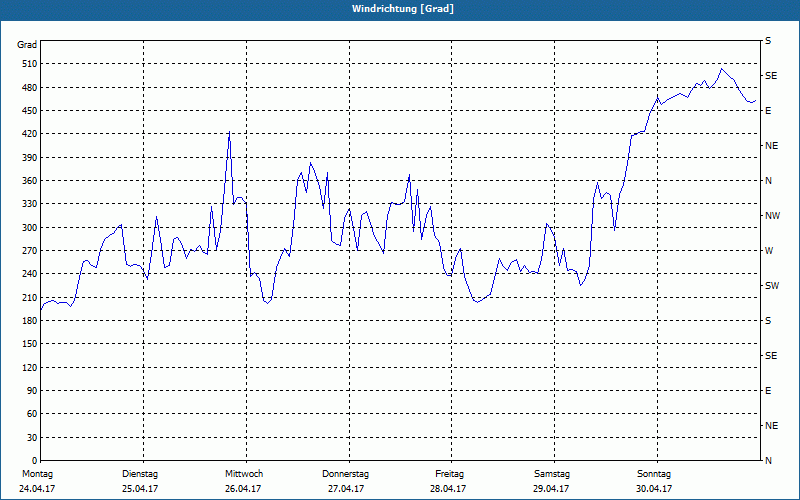
Task: Click the 420 degree axis label
Action: click(x=29, y=134)
